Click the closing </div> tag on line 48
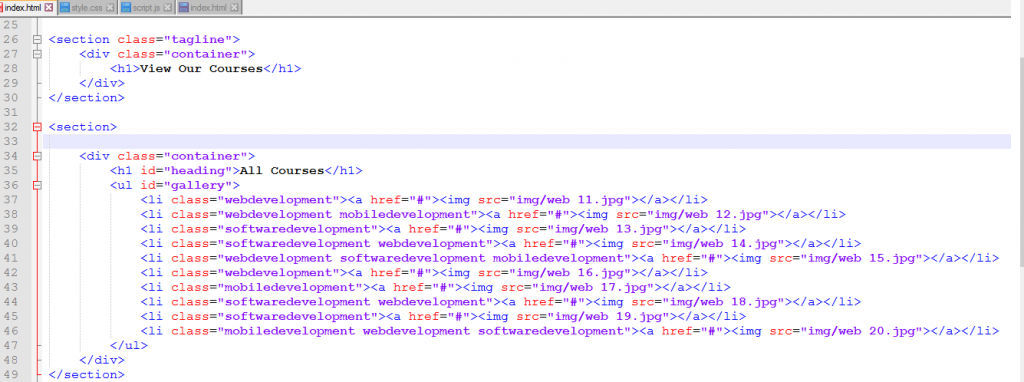Screen dimensions: 1024x382 (x=102, y=360)
